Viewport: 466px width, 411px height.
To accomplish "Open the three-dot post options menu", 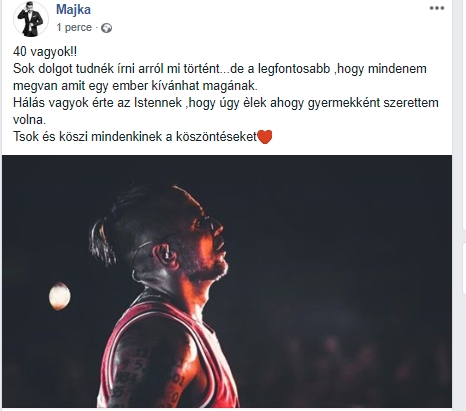I will (437, 8).
